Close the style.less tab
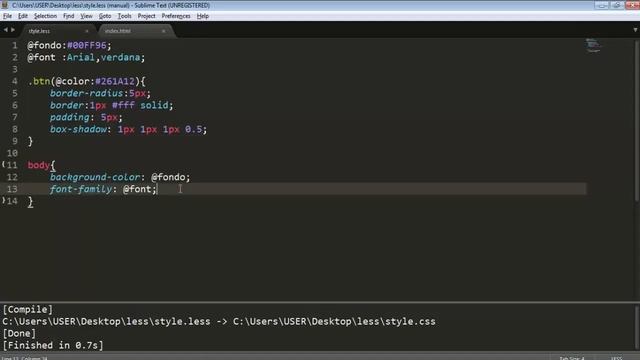The width and height of the screenshot is (640, 360). (x=87, y=31)
